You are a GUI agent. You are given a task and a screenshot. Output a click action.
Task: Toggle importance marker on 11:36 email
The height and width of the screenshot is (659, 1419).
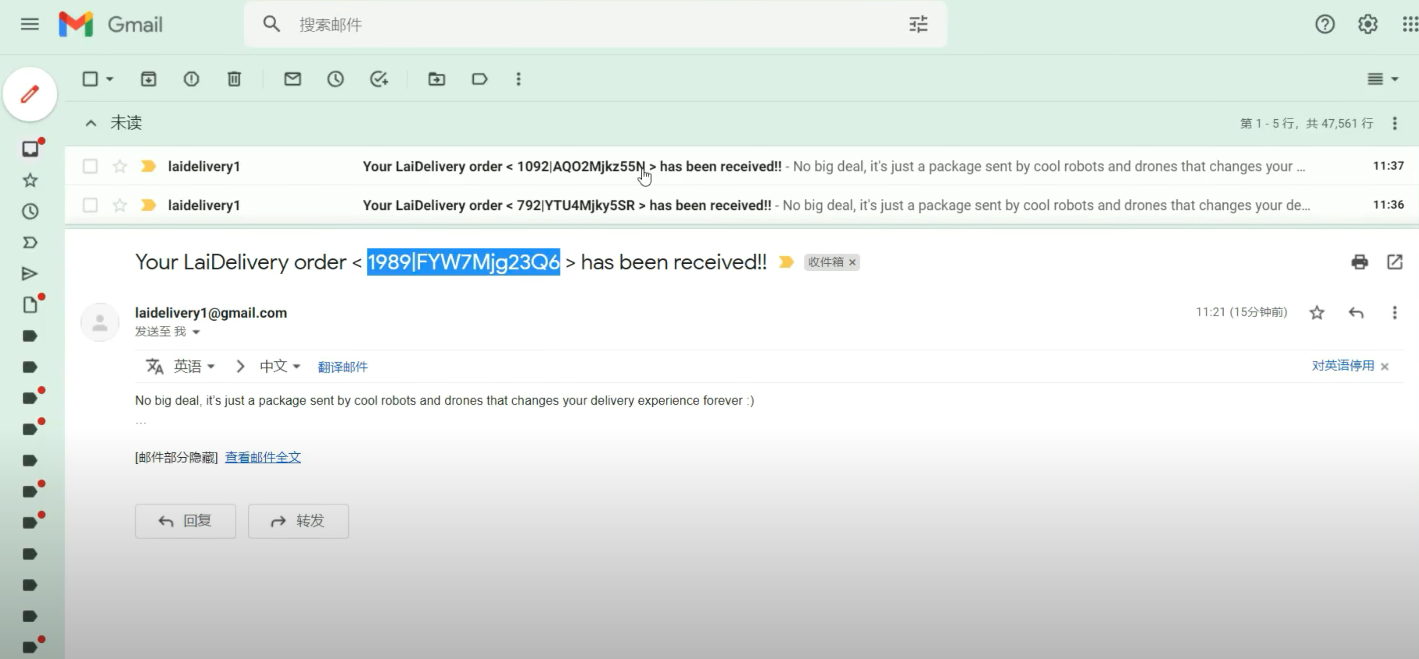148,205
